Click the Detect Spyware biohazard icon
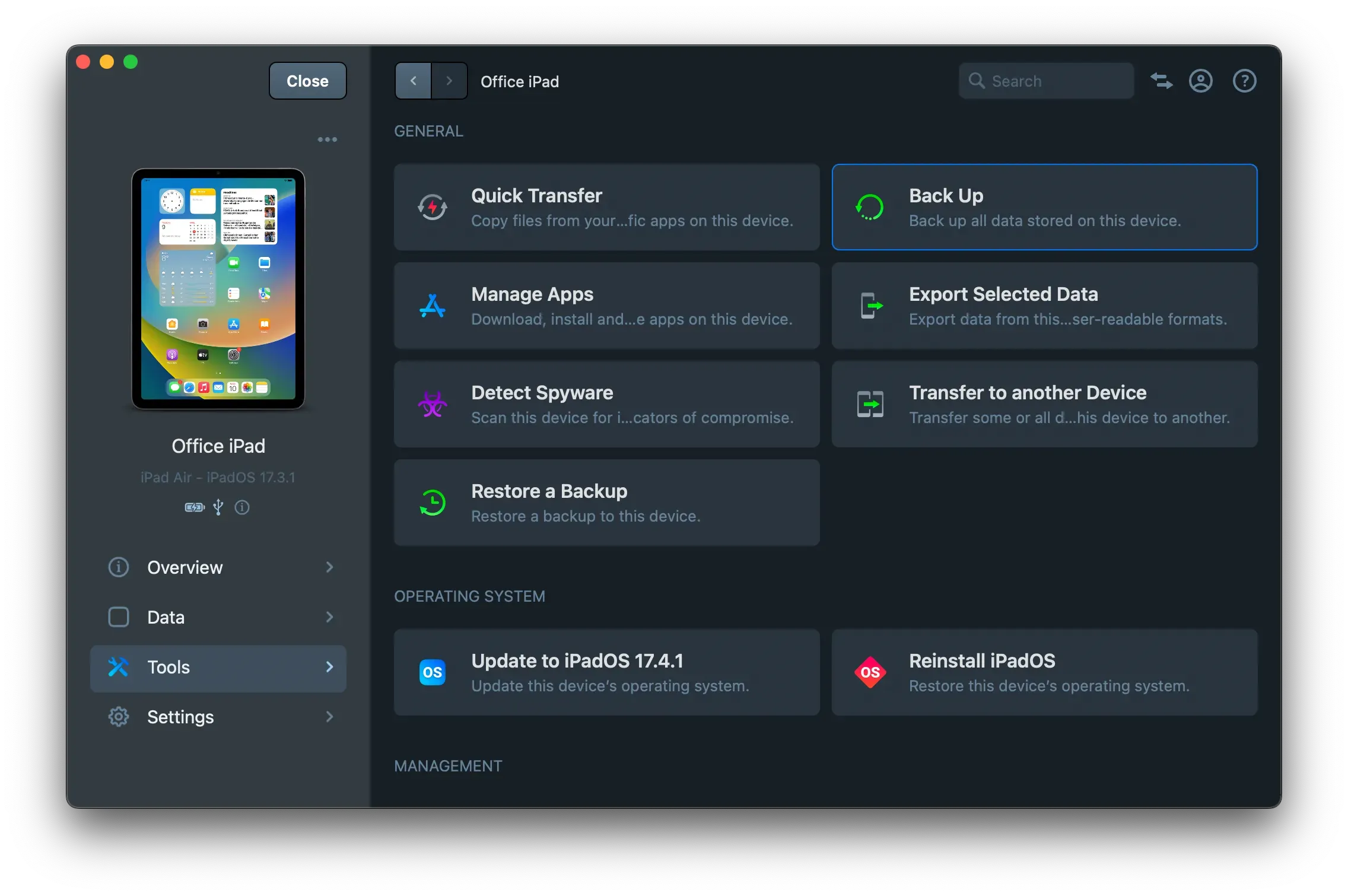Screen dimensions: 1348x896 (x=432, y=405)
